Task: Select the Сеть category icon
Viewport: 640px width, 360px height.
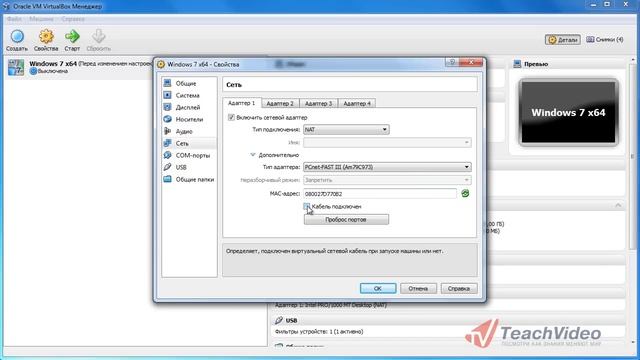Action: click(x=167, y=143)
